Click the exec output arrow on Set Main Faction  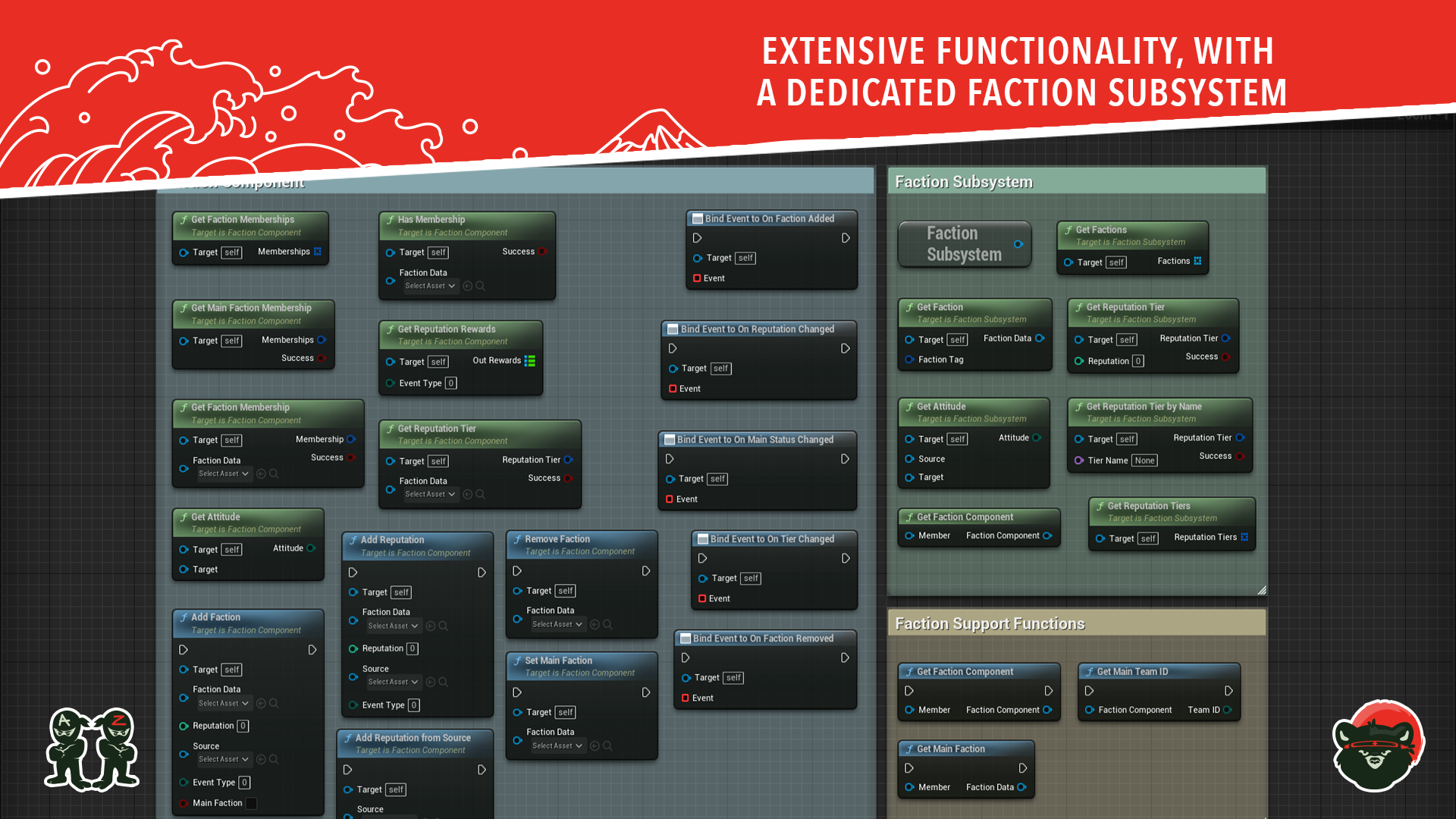click(646, 692)
